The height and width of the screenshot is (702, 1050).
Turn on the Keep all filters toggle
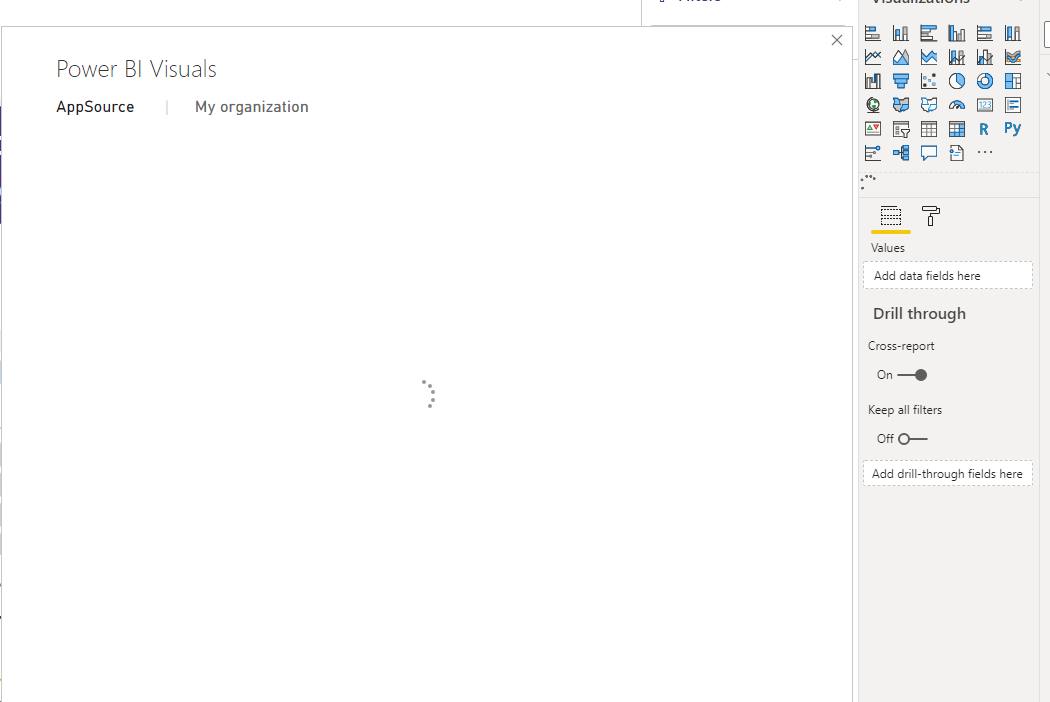913,439
